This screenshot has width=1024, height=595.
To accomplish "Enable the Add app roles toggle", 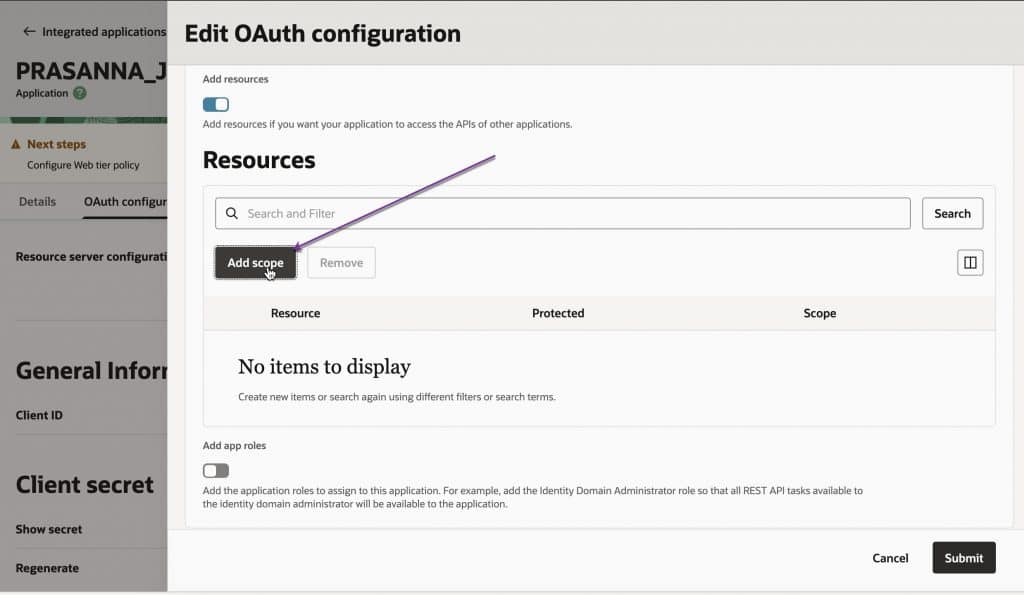I will 216,470.
